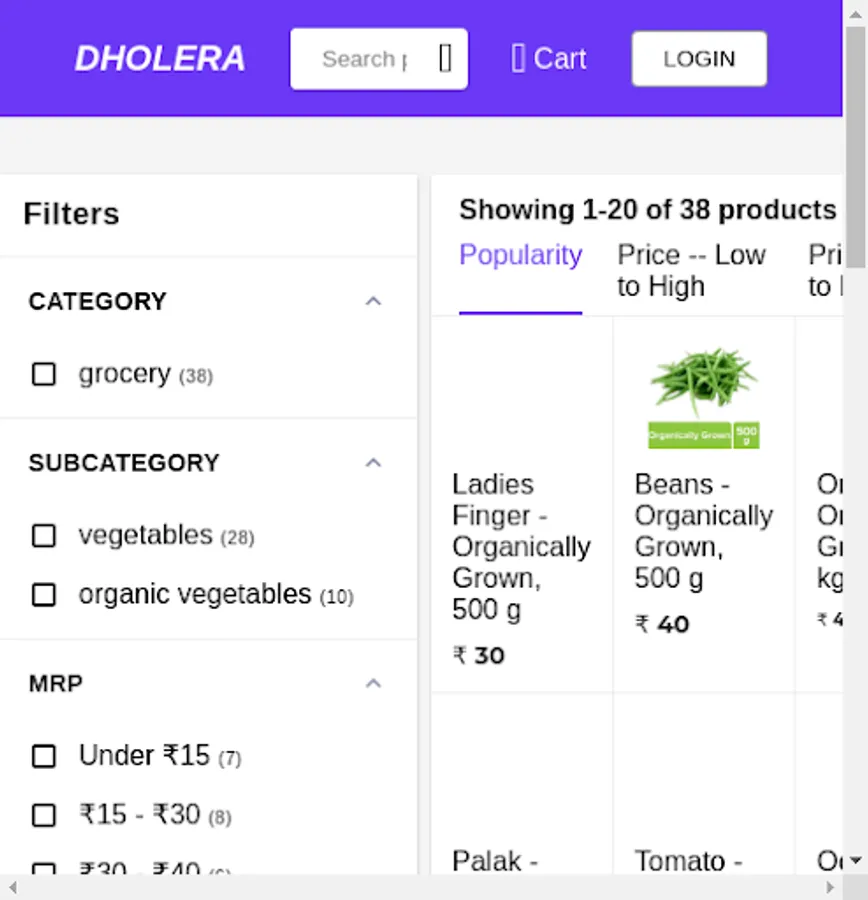This screenshot has height=900, width=868.
Task: Open the Cart icon
Action: pos(518,59)
